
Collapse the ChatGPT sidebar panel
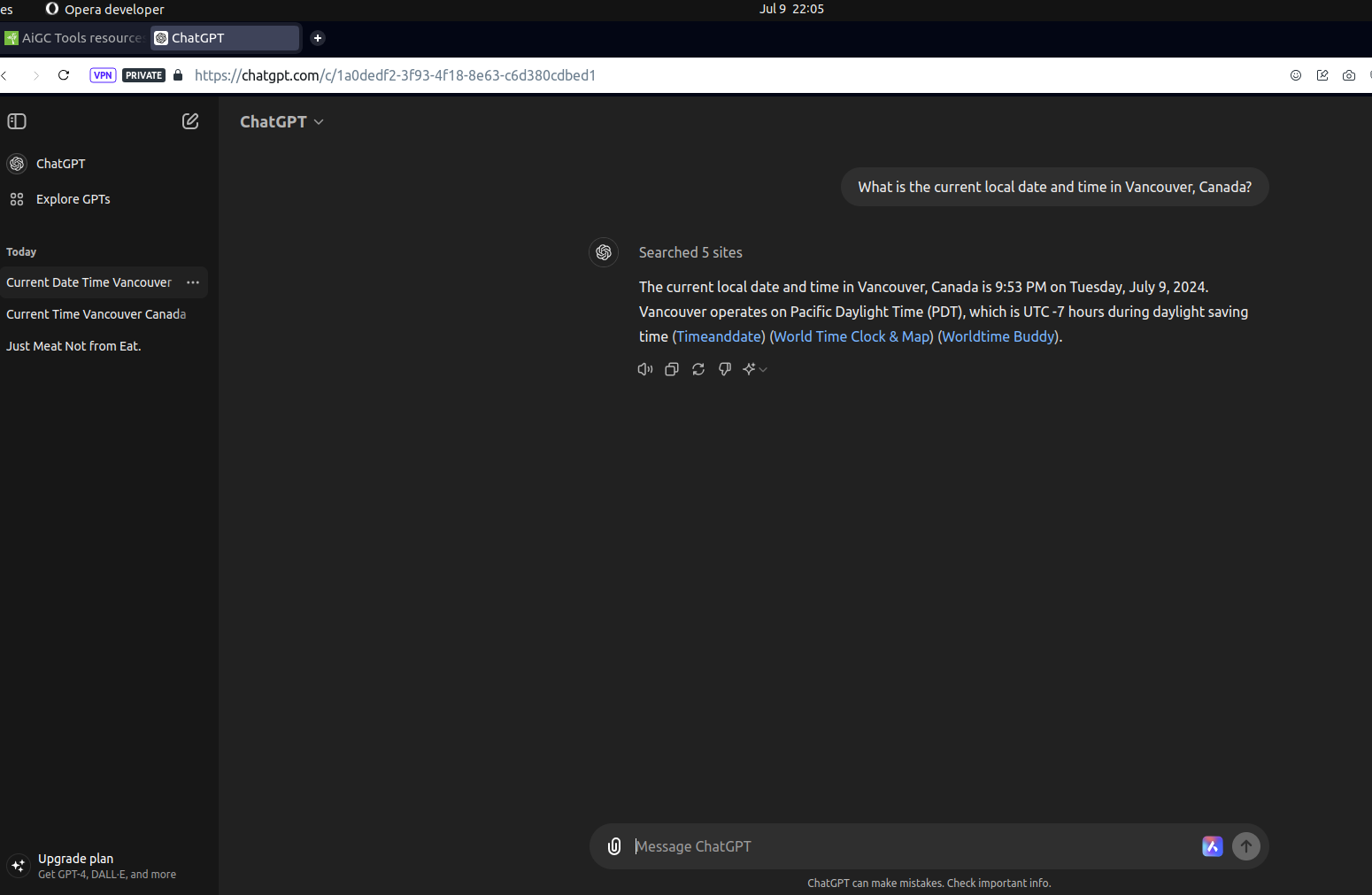tap(17, 121)
